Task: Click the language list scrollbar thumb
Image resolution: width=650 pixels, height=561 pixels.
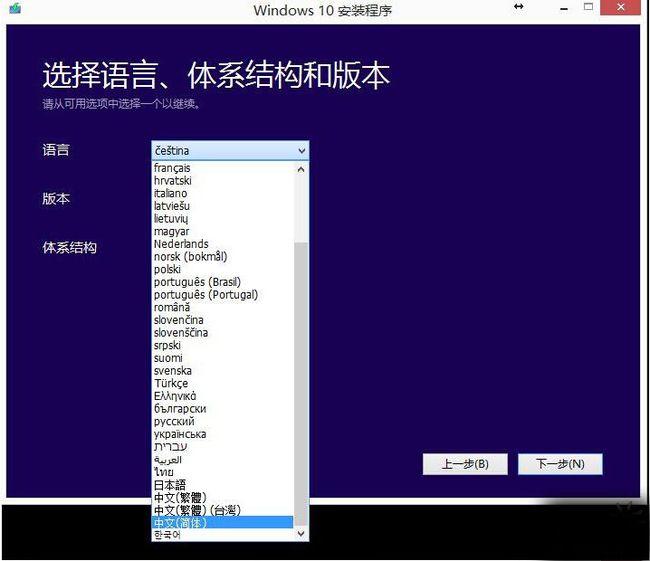Action: (301, 384)
